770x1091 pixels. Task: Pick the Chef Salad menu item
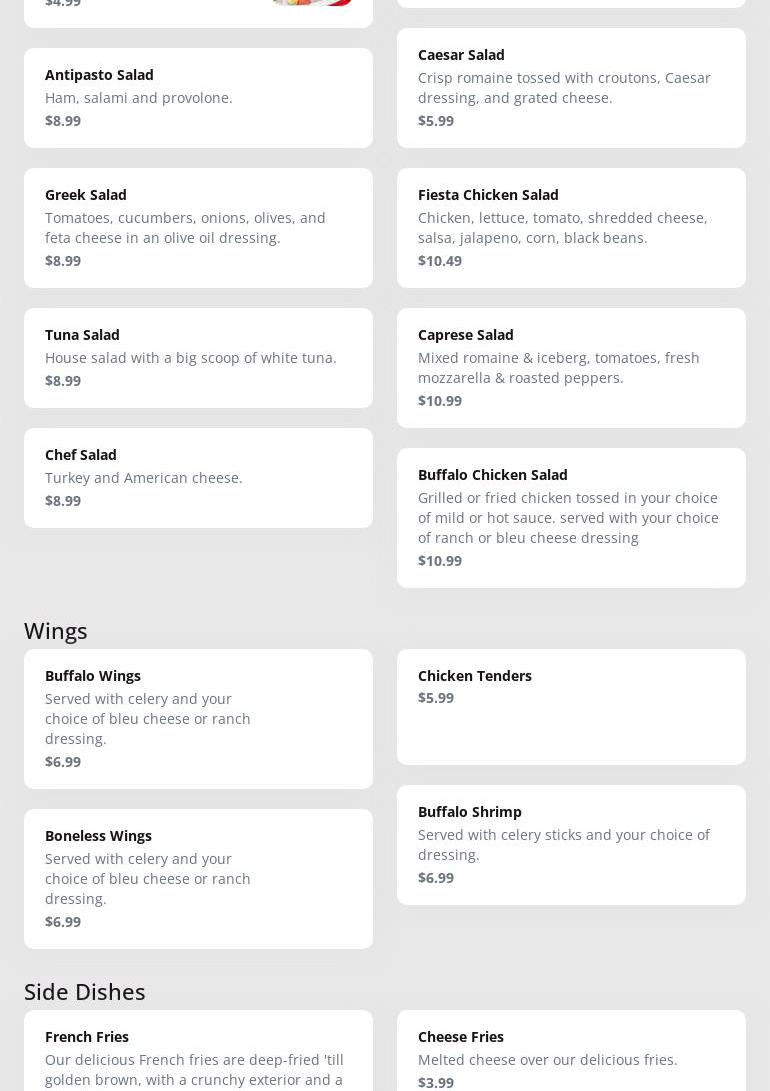(198, 478)
